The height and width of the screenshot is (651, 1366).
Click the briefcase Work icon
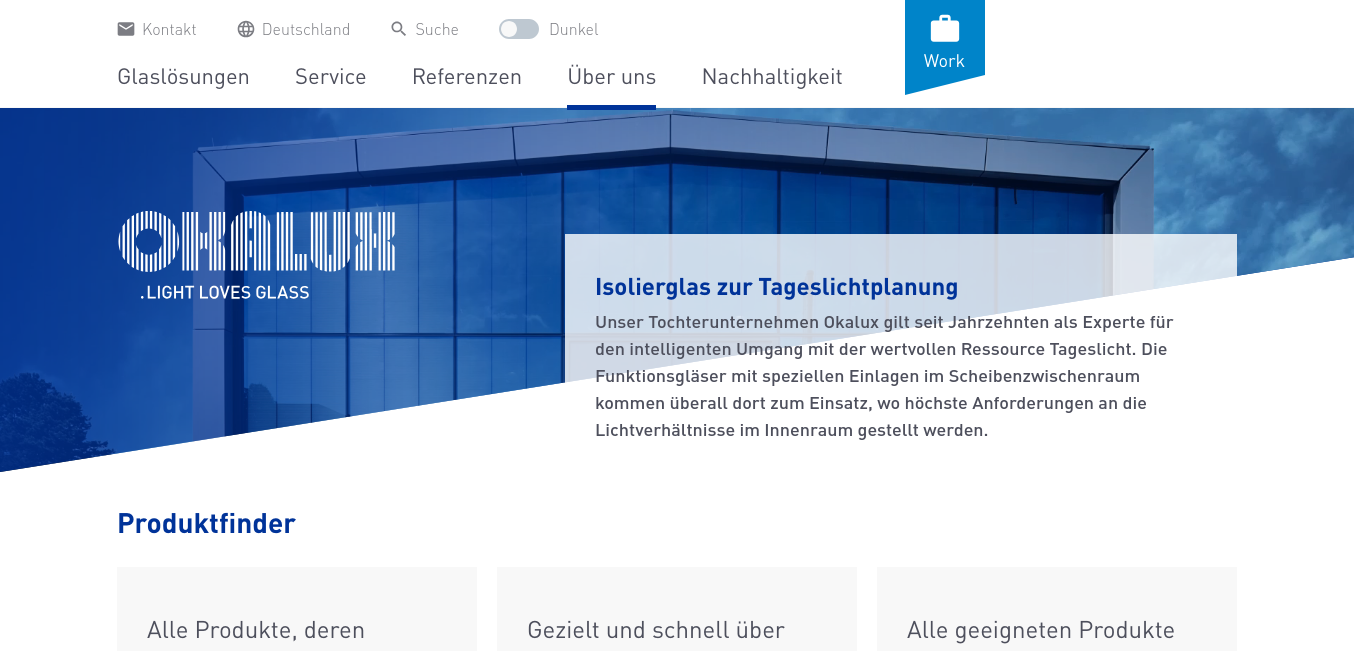point(944,29)
